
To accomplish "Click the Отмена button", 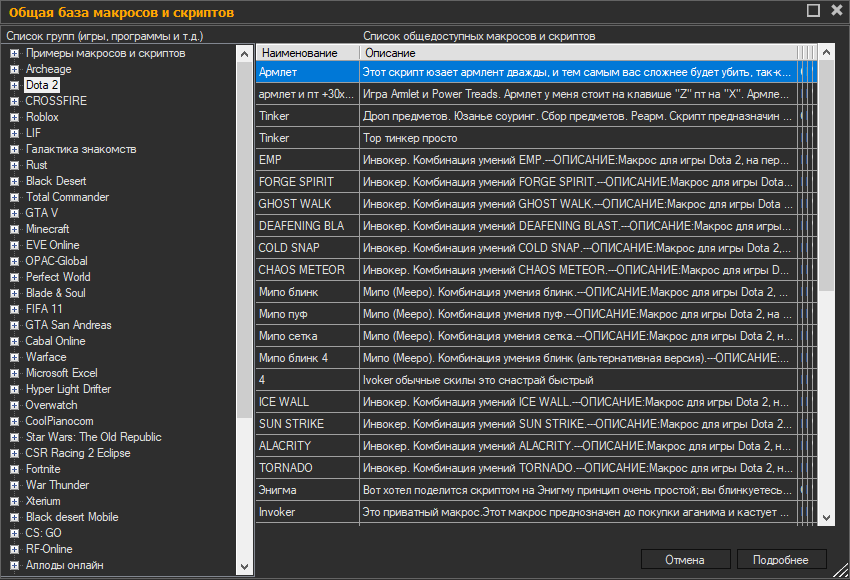I will coord(685,559).
